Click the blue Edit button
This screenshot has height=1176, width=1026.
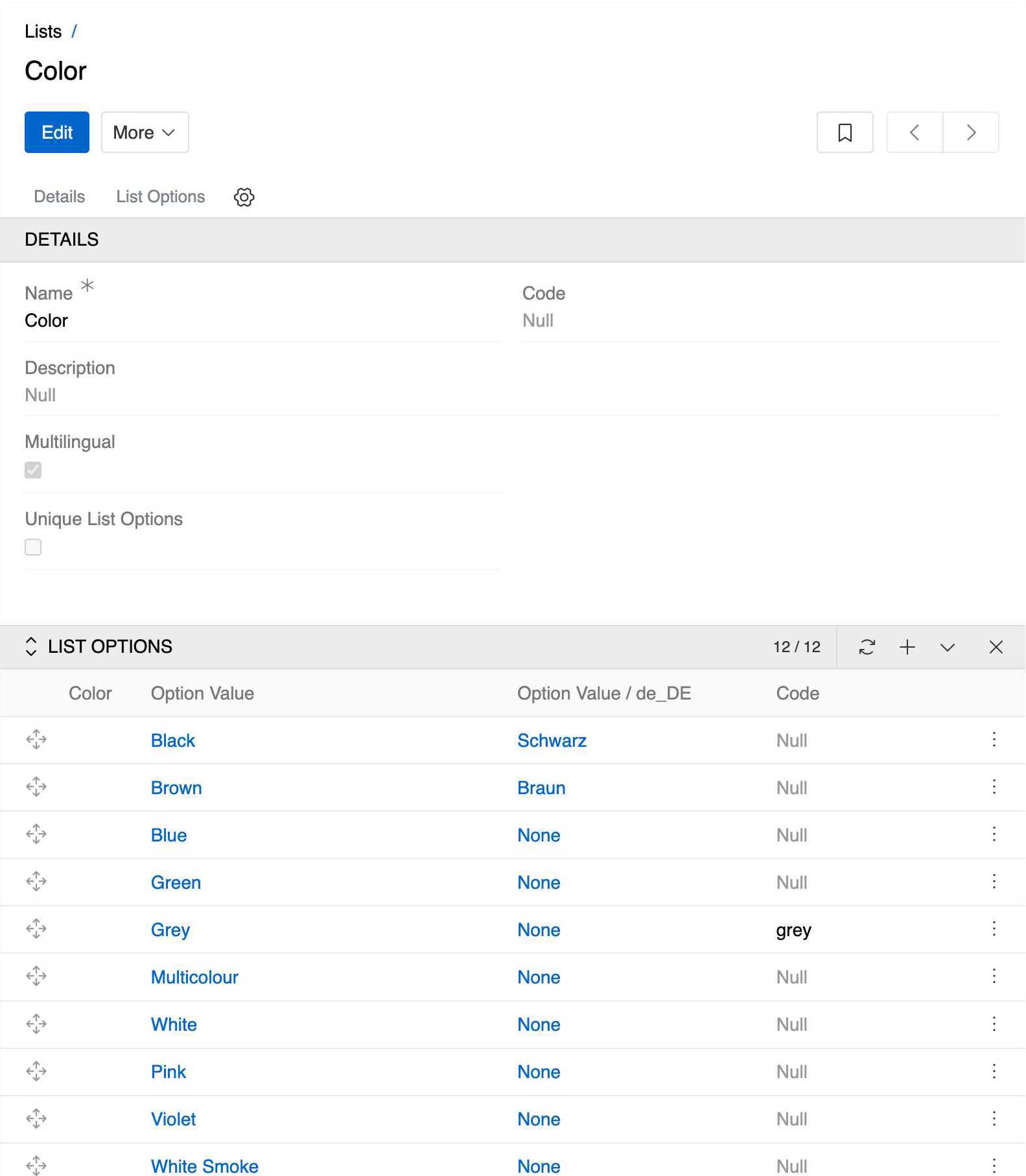(x=57, y=132)
